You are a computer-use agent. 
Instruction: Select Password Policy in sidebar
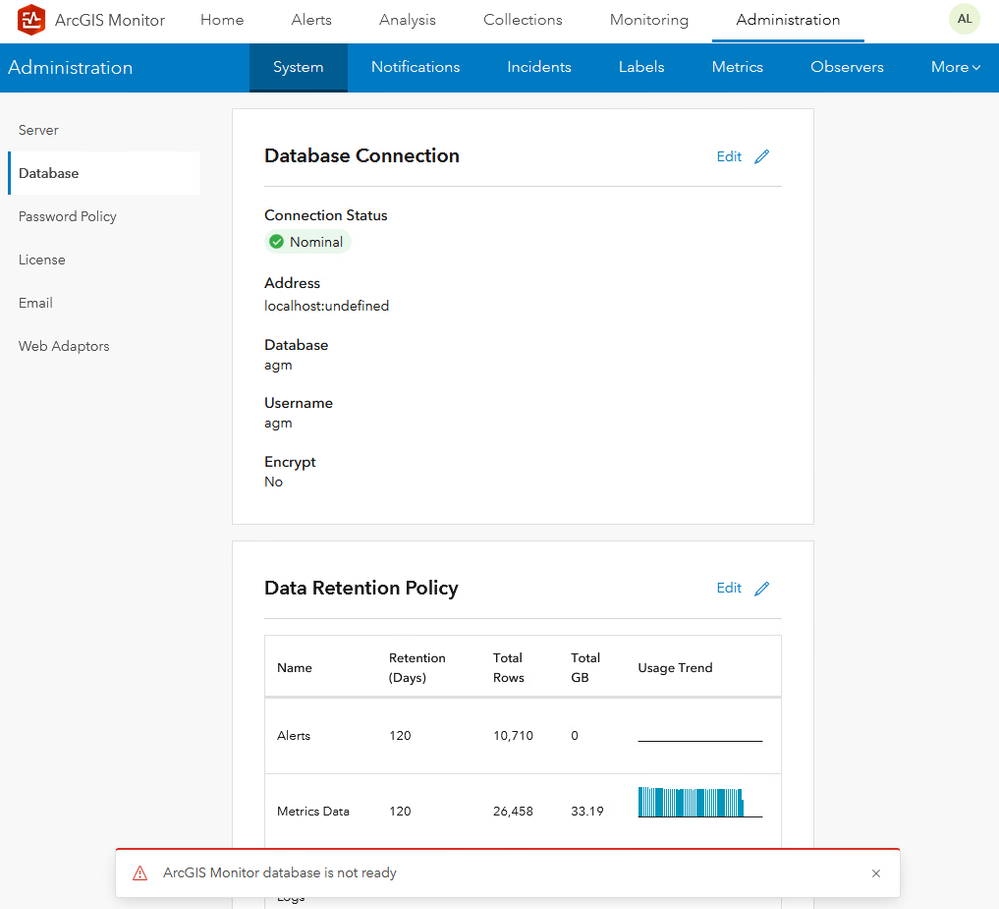pyautogui.click(x=68, y=217)
